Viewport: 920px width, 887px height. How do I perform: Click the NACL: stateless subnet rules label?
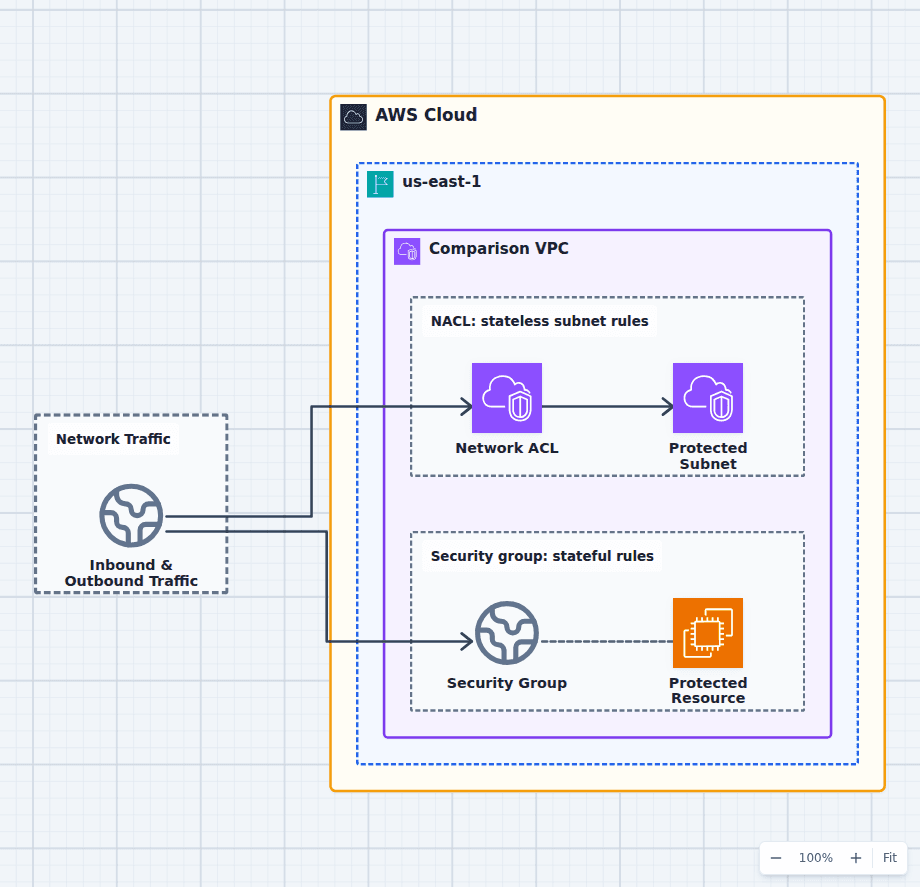(x=540, y=321)
